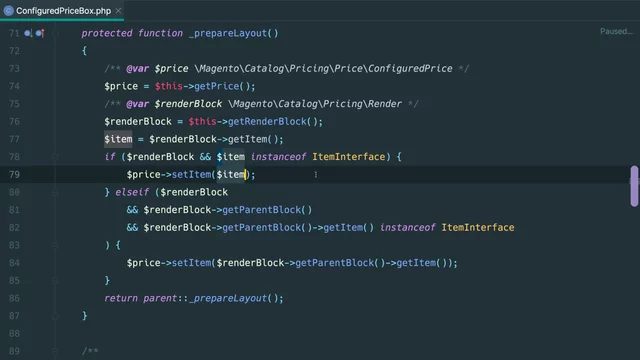This screenshot has height=360, width=640.
Task: Toggle the fold marker on line 83
Action: point(55,245)
